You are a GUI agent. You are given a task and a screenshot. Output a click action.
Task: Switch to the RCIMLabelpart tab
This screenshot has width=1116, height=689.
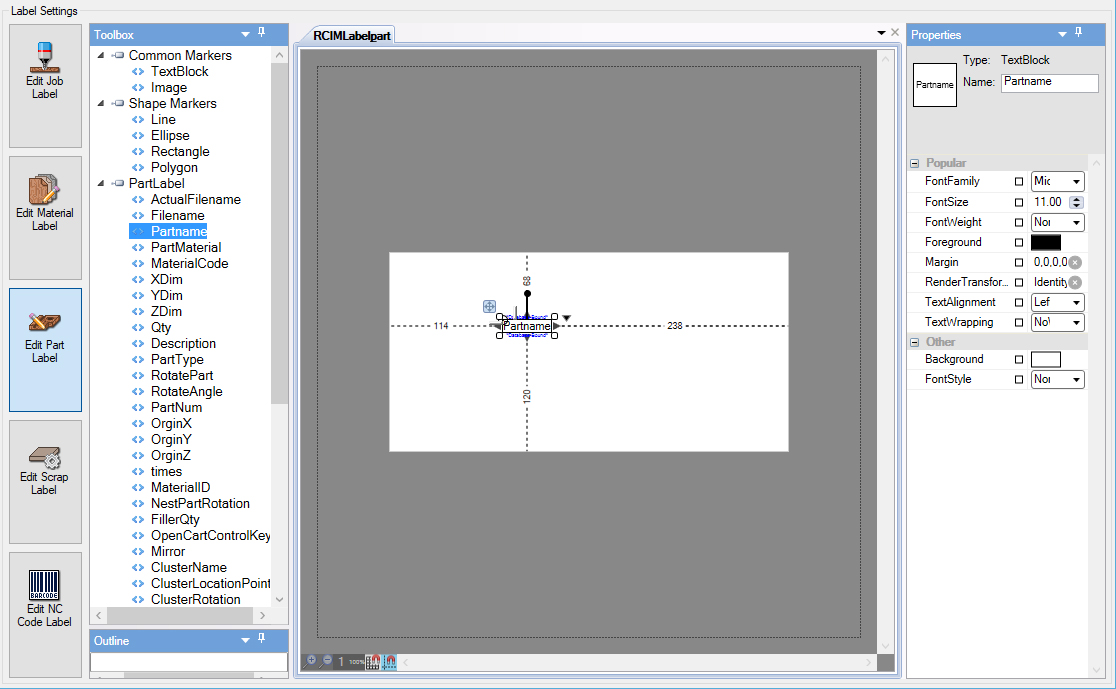[x=352, y=33]
